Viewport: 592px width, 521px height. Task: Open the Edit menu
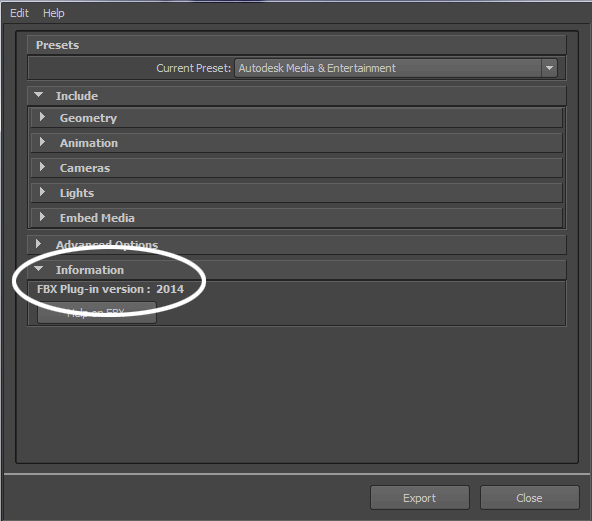click(19, 13)
